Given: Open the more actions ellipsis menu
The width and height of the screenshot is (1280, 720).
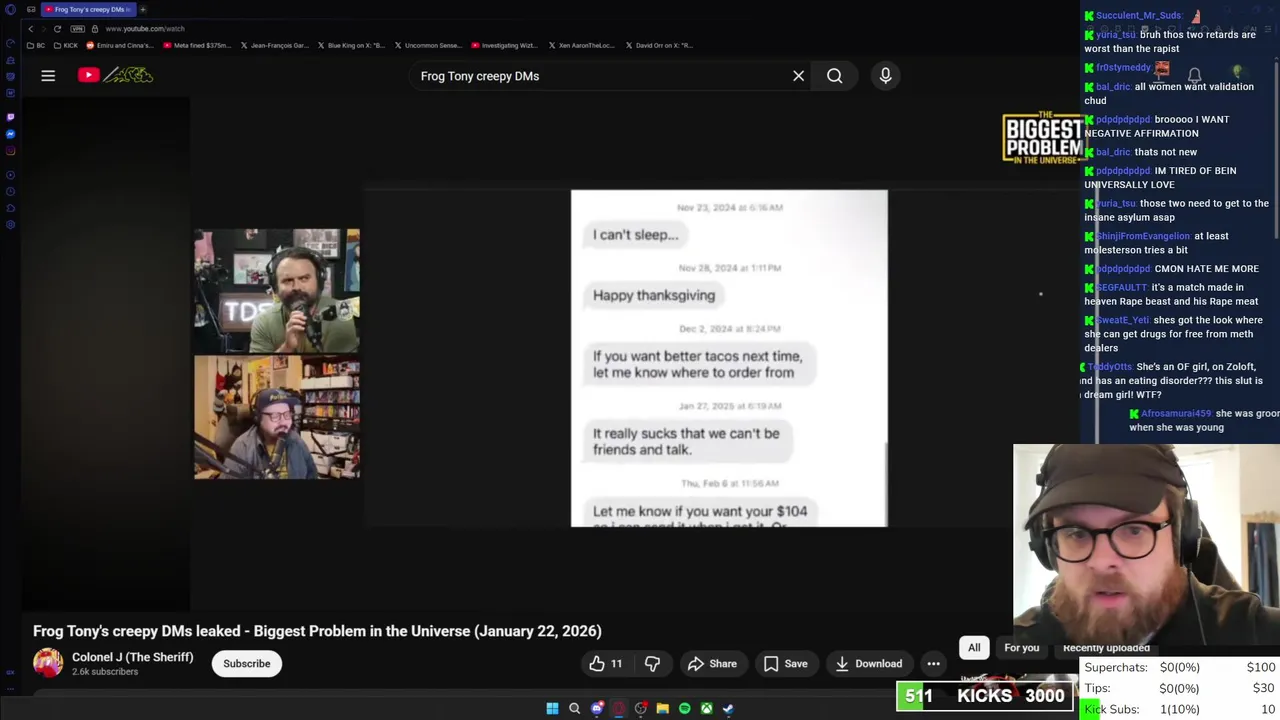Looking at the screenshot, I should pyautogui.click(x=933, y=664).
